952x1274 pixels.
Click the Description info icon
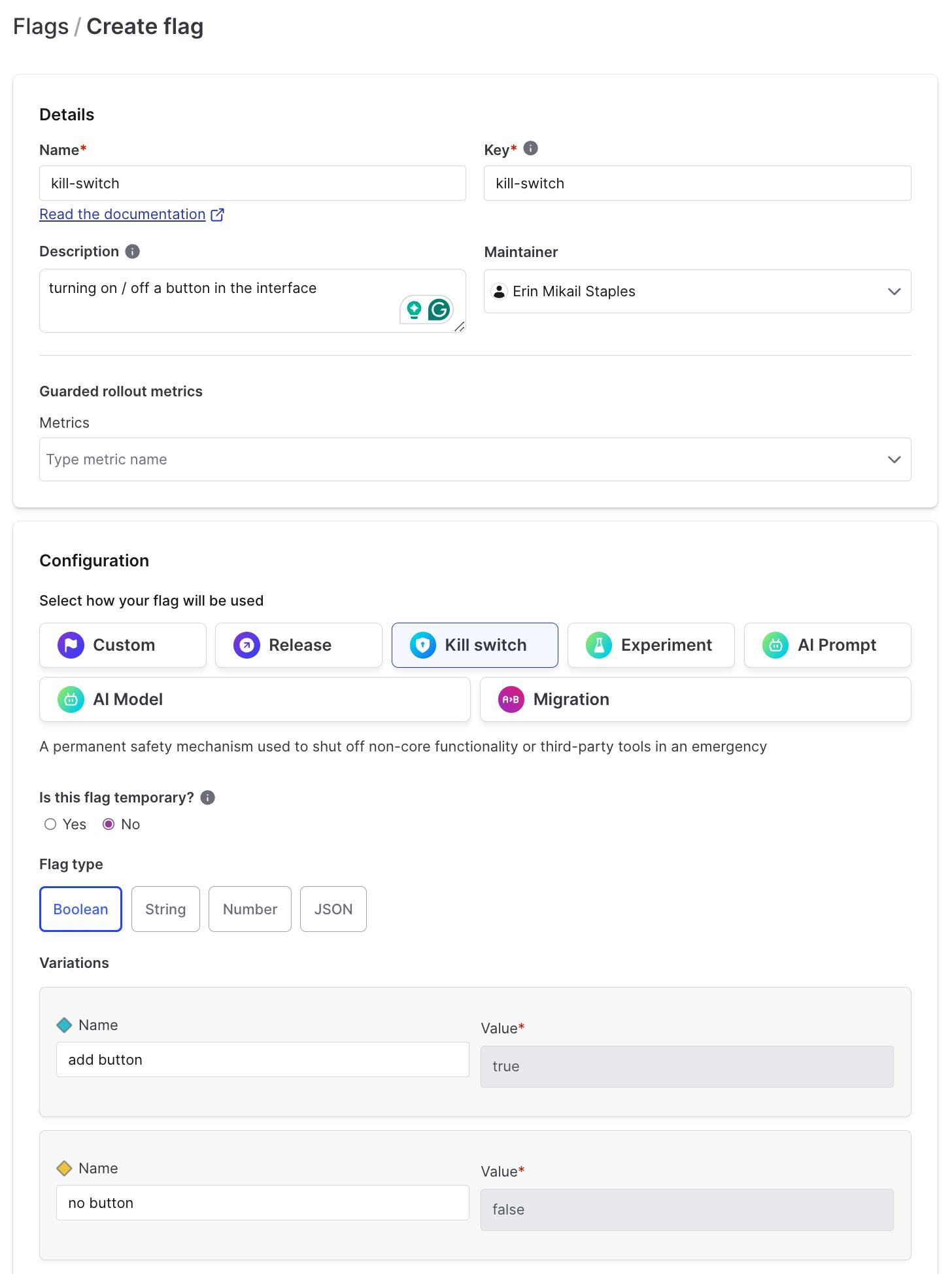point(133,252)
